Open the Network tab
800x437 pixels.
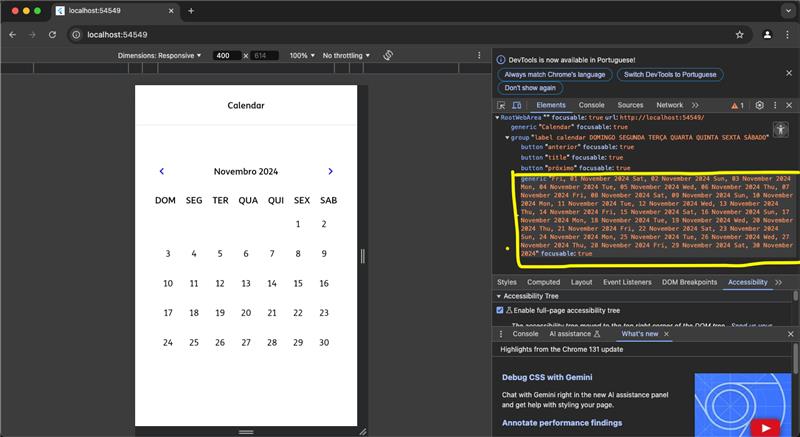[x=669, y=105]
